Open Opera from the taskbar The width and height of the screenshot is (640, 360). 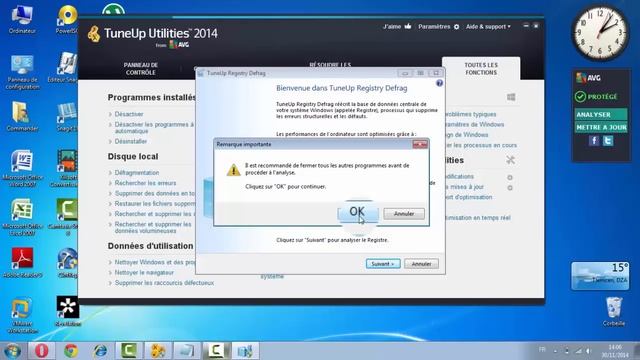tap(41, 351)
